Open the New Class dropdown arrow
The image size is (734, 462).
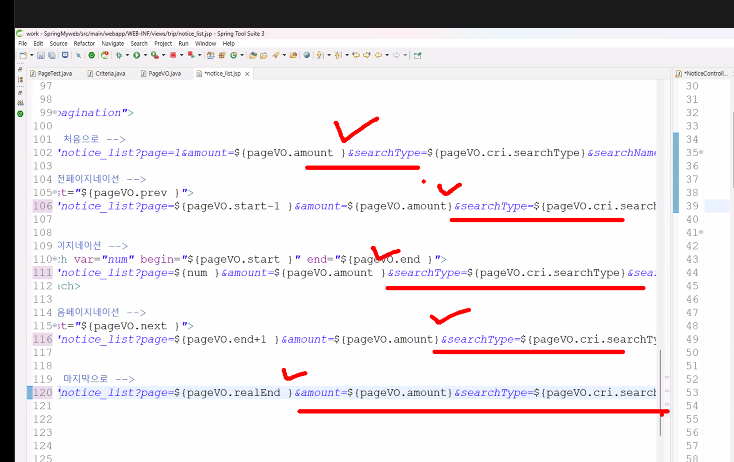click(242, 55)
